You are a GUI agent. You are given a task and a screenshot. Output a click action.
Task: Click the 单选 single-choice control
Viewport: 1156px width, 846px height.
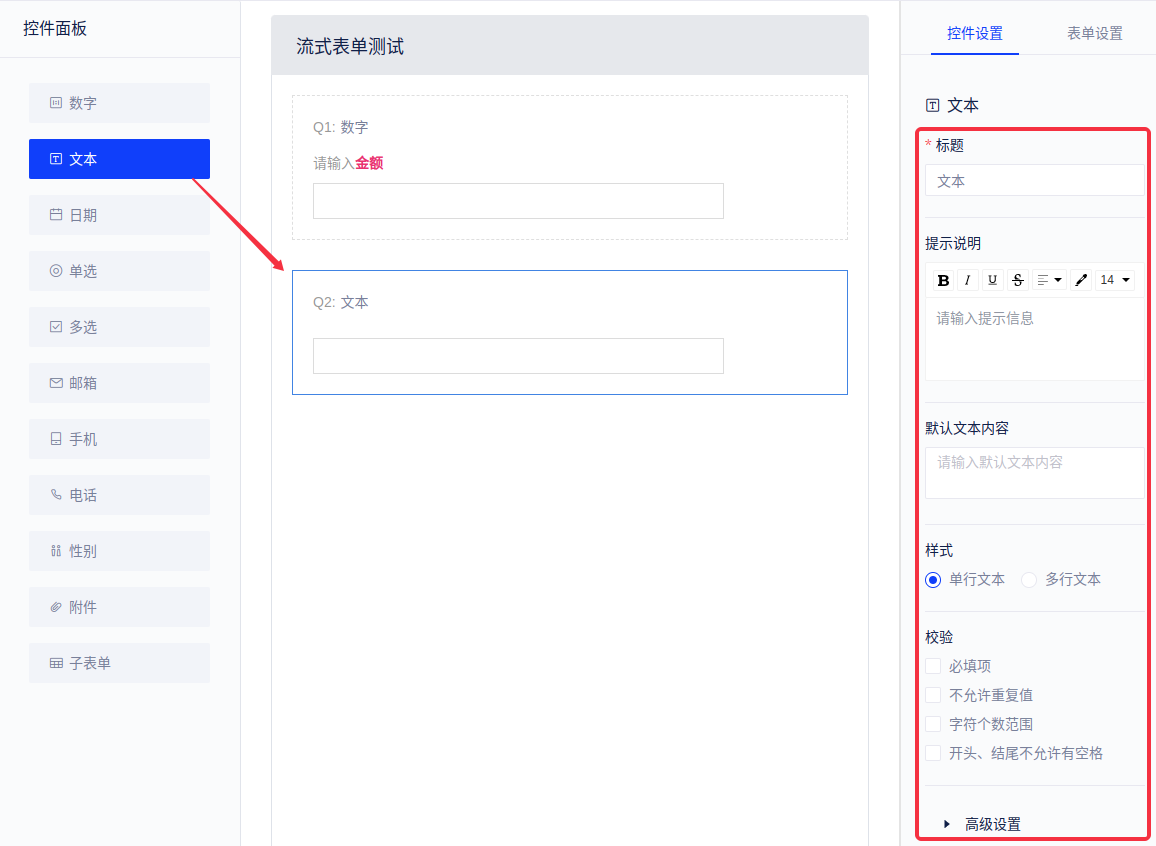(119, 271)
